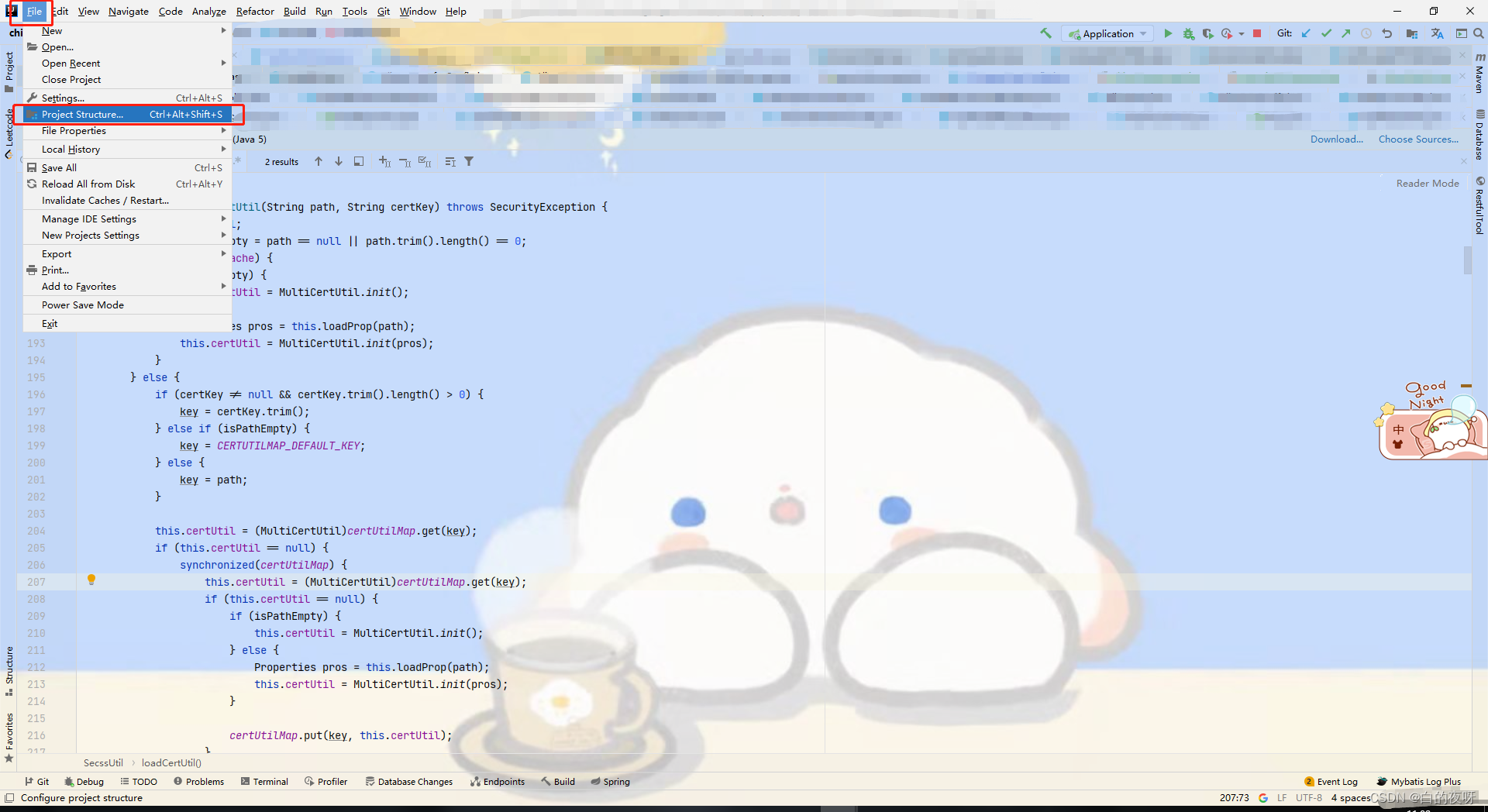Open the RestfulTool side panel

1479,205
